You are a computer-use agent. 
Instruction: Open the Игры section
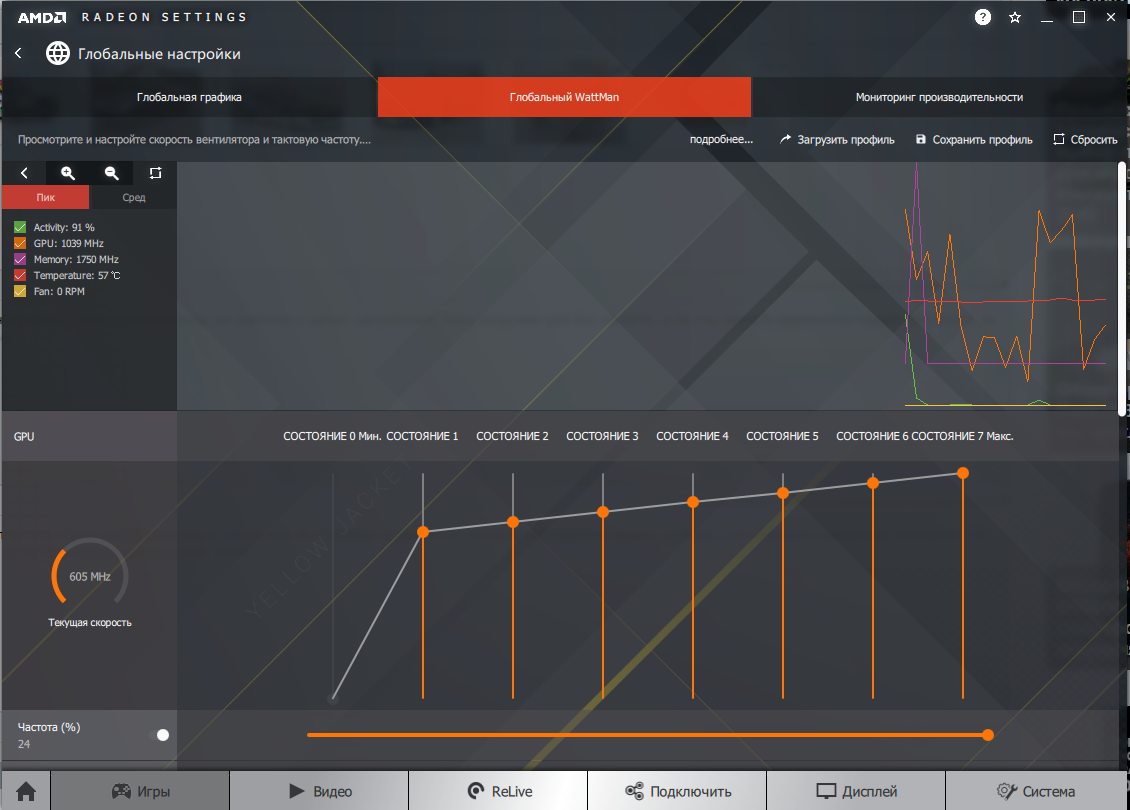(141, 791)
